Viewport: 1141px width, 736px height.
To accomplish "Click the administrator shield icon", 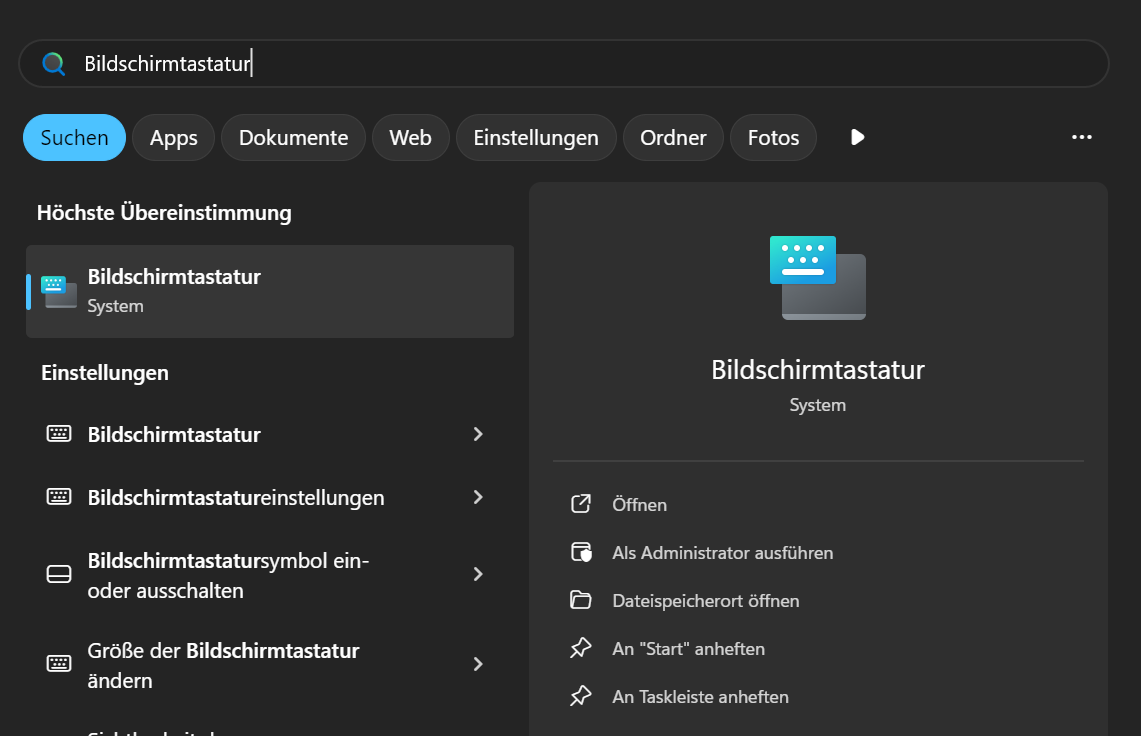I will (x=581, y=552).
